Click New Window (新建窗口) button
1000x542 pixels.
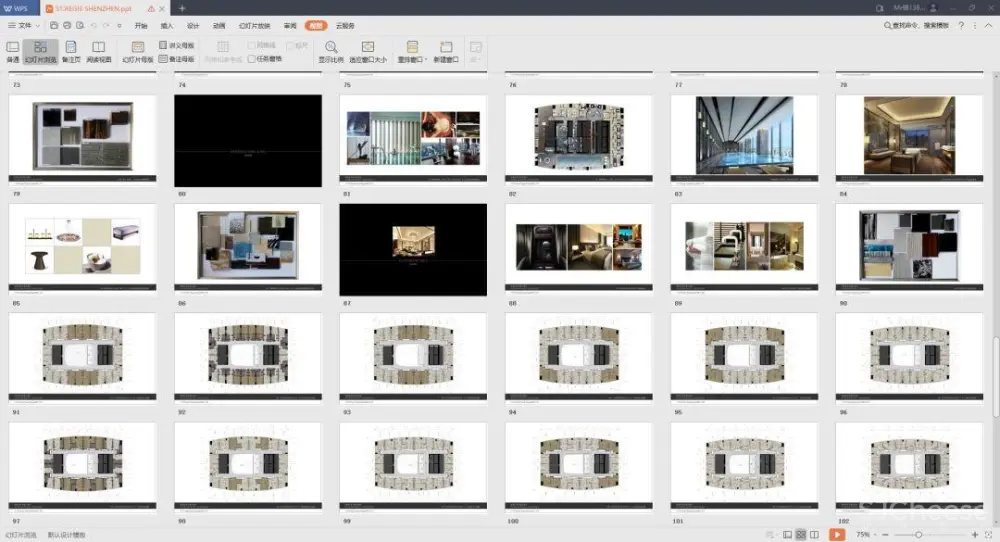(x=446, y=51)
